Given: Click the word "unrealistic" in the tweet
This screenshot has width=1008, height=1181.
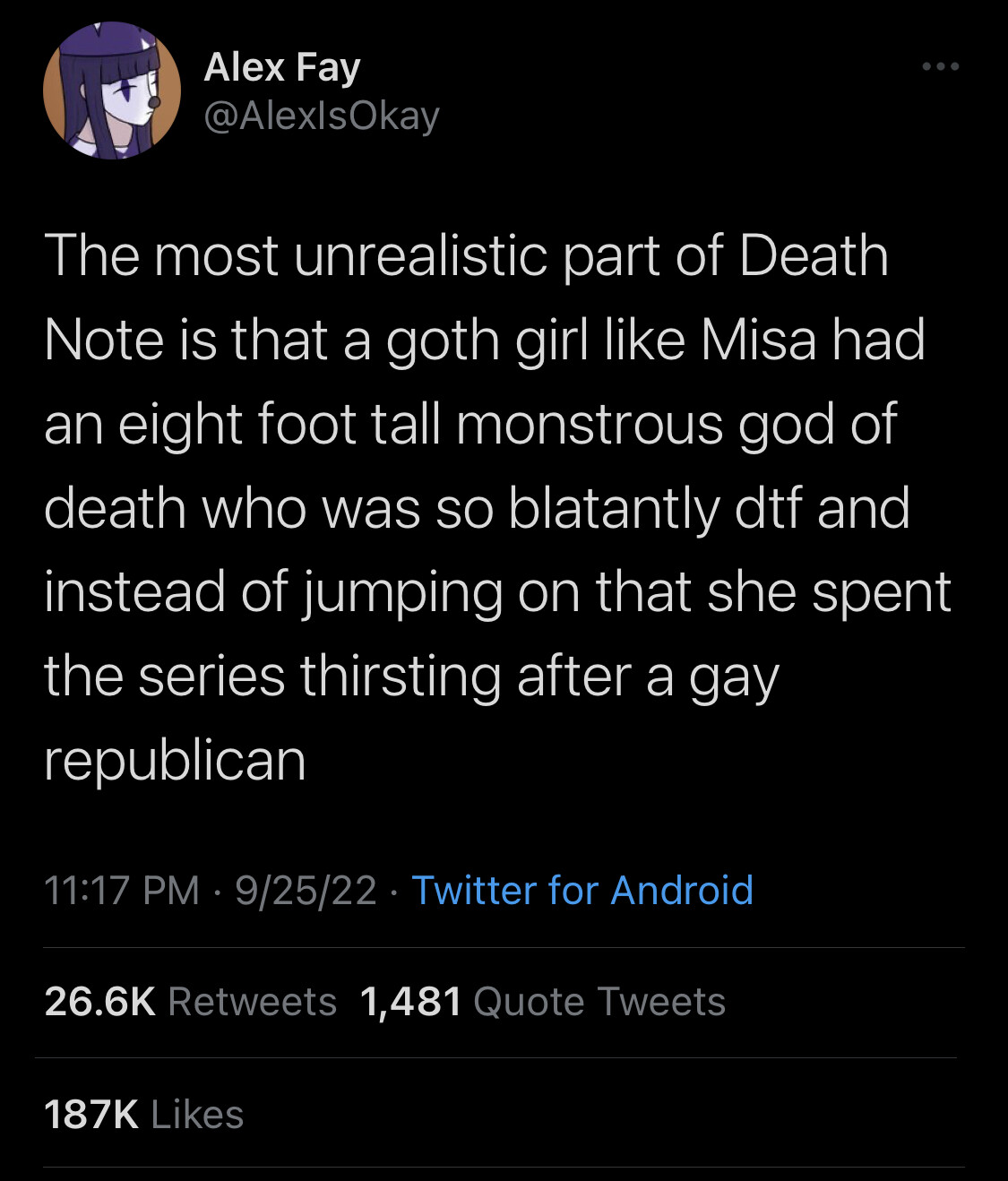Looking at the screenshot, I should [420, 256].
